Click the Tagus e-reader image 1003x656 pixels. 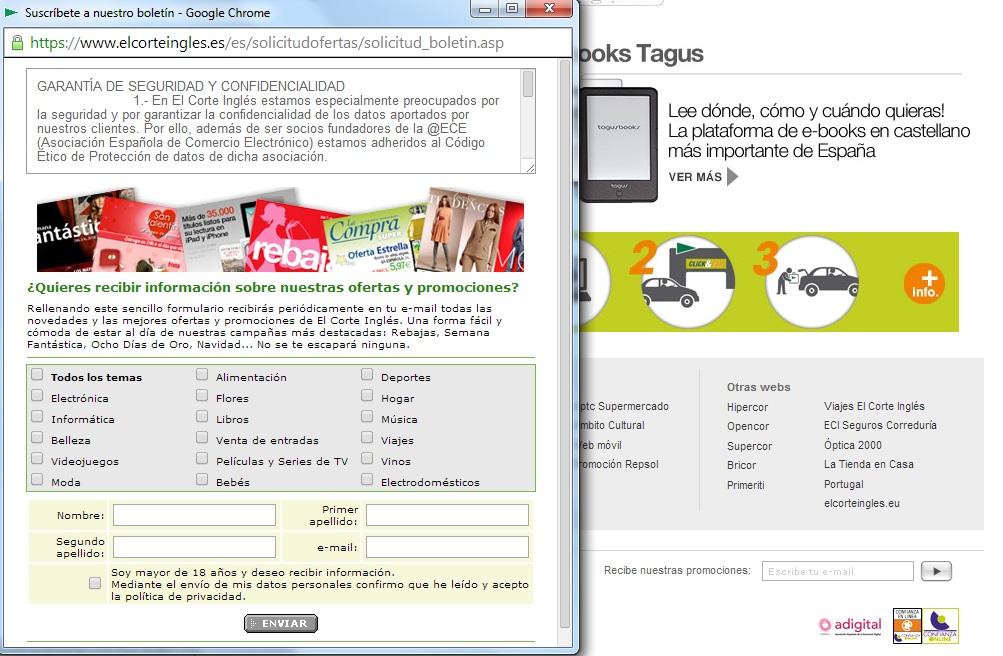[619, 145]
